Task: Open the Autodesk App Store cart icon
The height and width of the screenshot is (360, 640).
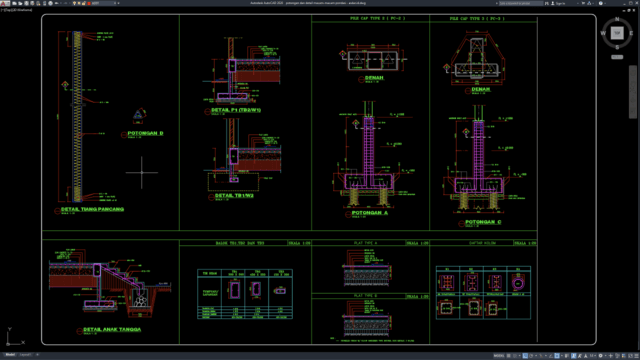Action: [x=583, y=3]
